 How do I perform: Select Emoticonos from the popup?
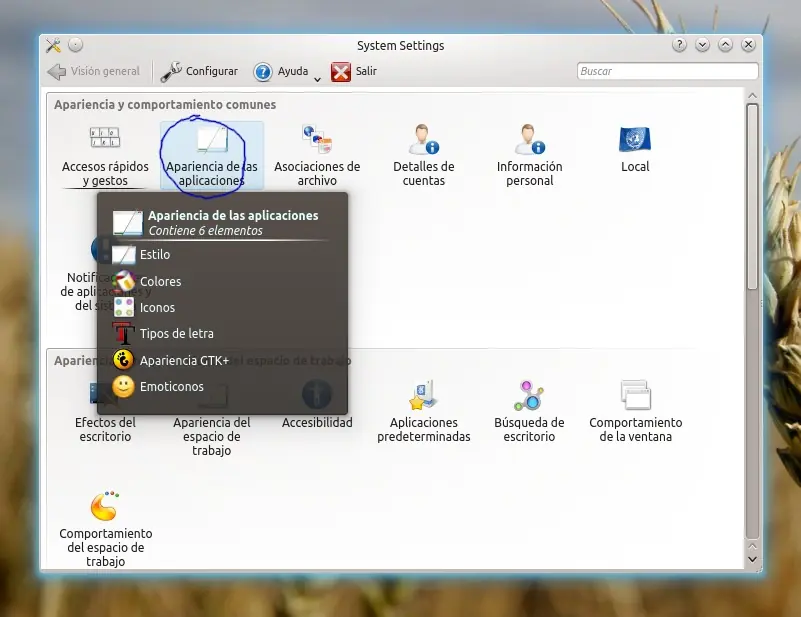click(x=171, y=387)
